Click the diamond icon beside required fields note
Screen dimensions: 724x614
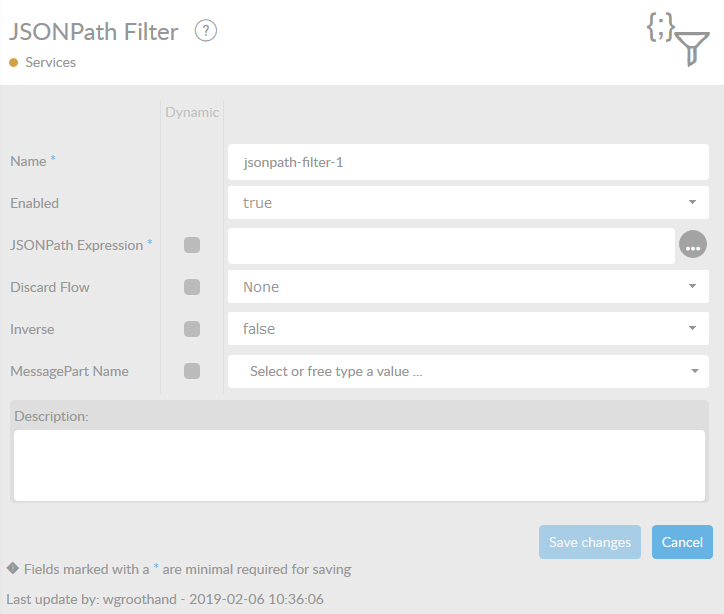pyautogui.click(x=13, y=568)
